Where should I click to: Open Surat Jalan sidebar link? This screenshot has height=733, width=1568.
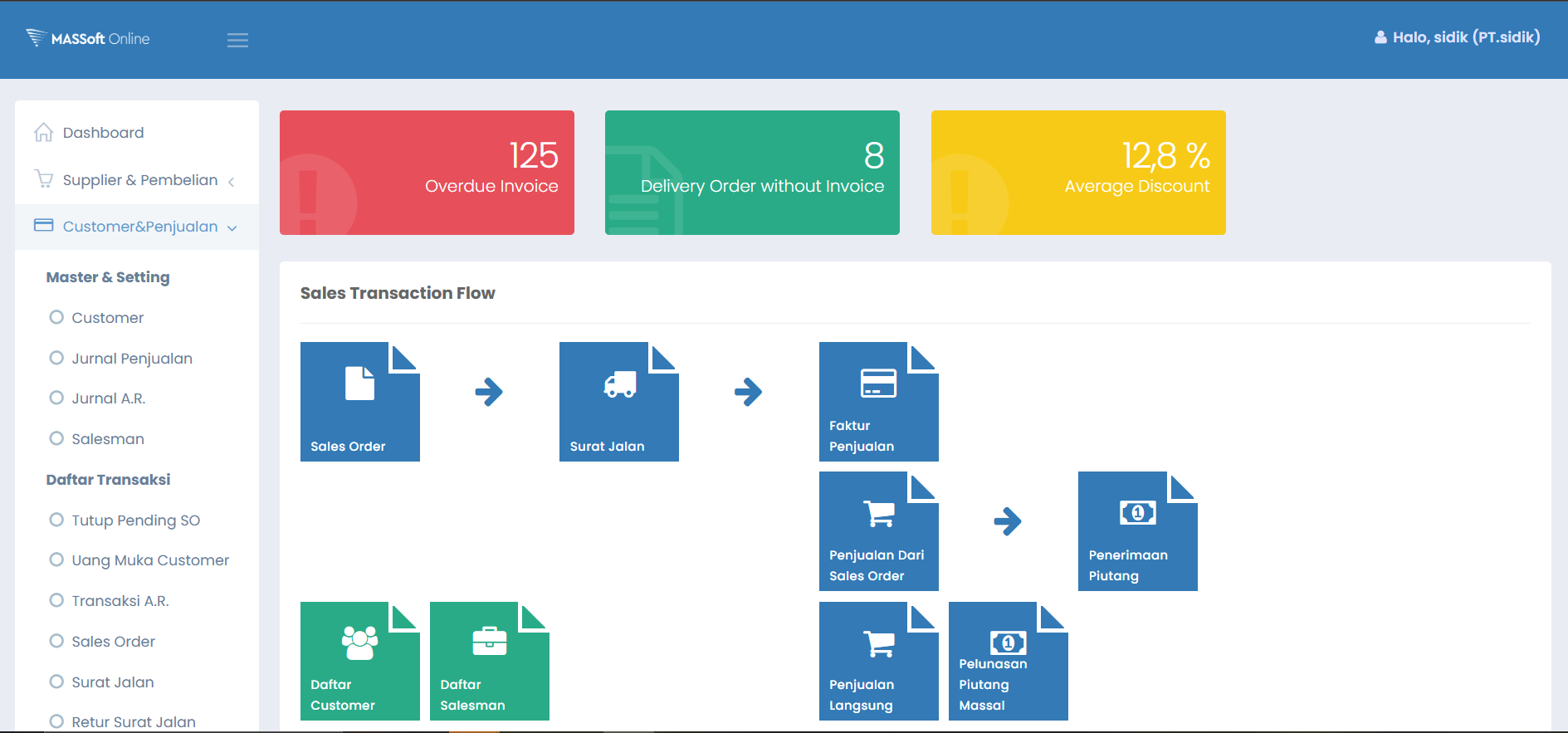click(113, 682)
